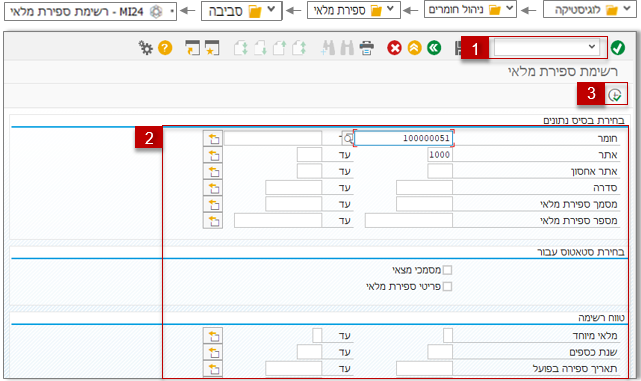Open the command field dropdown arrow
641x381 pixels.
[592, 47]
